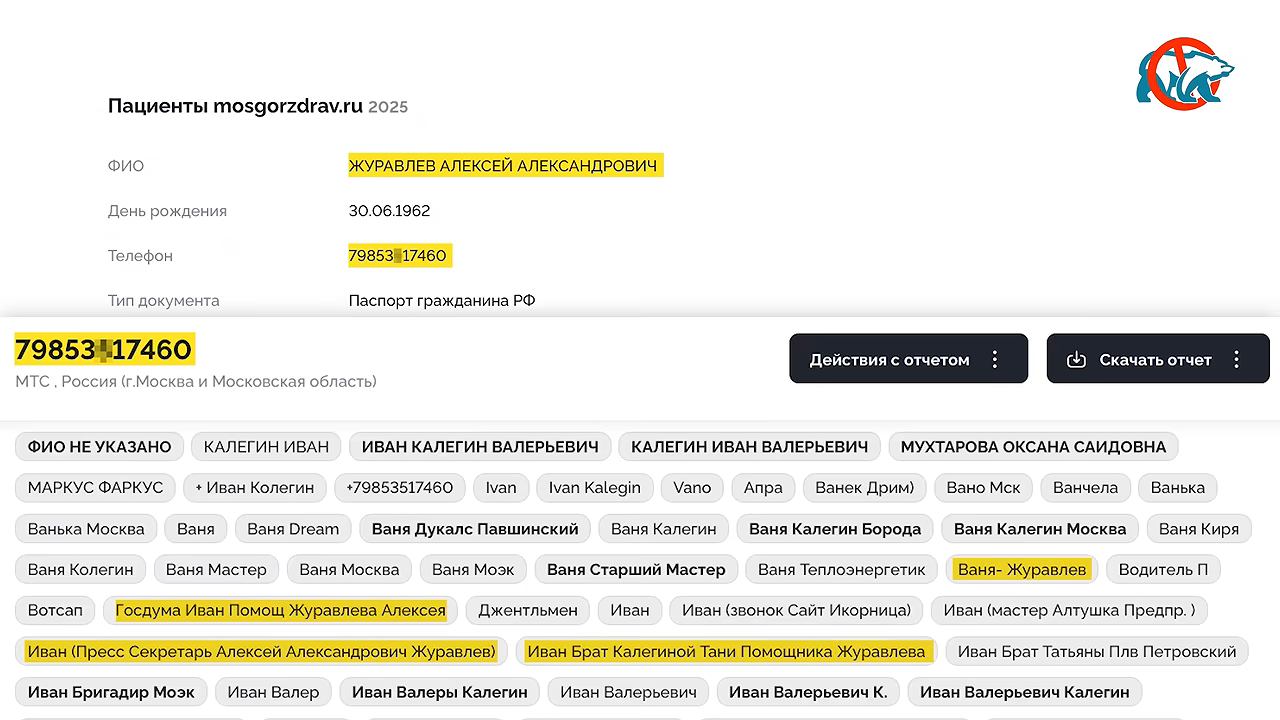Image resolution: width=1280 pixels, height=720 pixels.
Task: Open the Ivan Kalegin tag
Action: [x=595, y=488]
